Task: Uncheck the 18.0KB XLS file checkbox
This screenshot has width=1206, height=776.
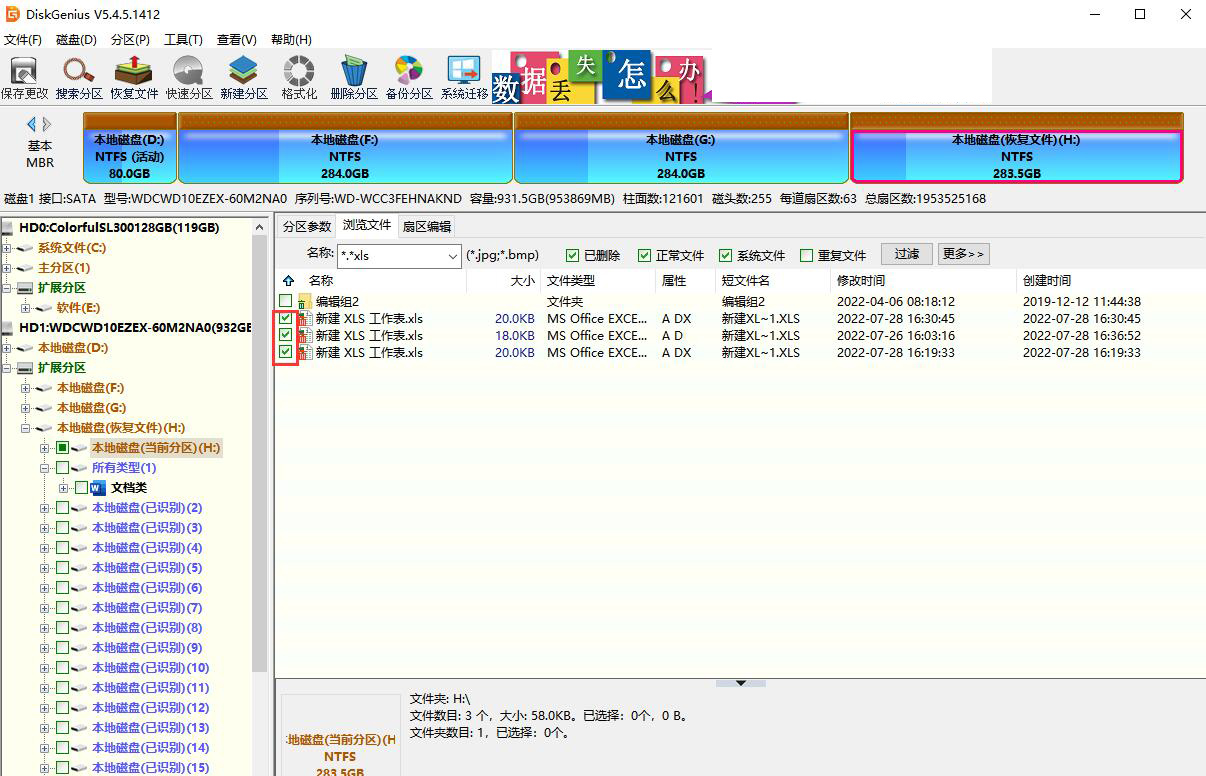Action: click(x=286, y=336)
